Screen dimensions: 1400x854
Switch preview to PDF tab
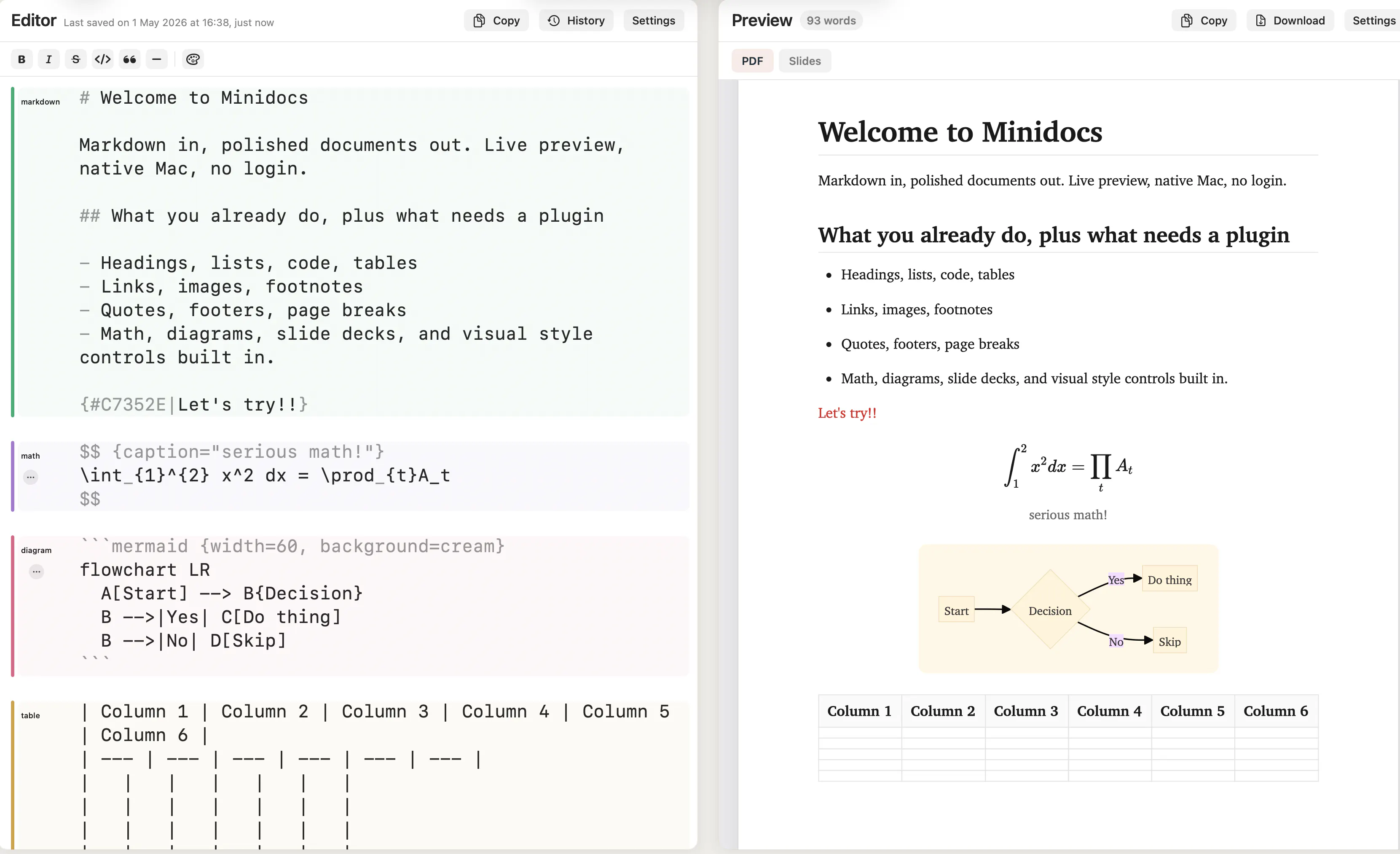click(752, 61)
